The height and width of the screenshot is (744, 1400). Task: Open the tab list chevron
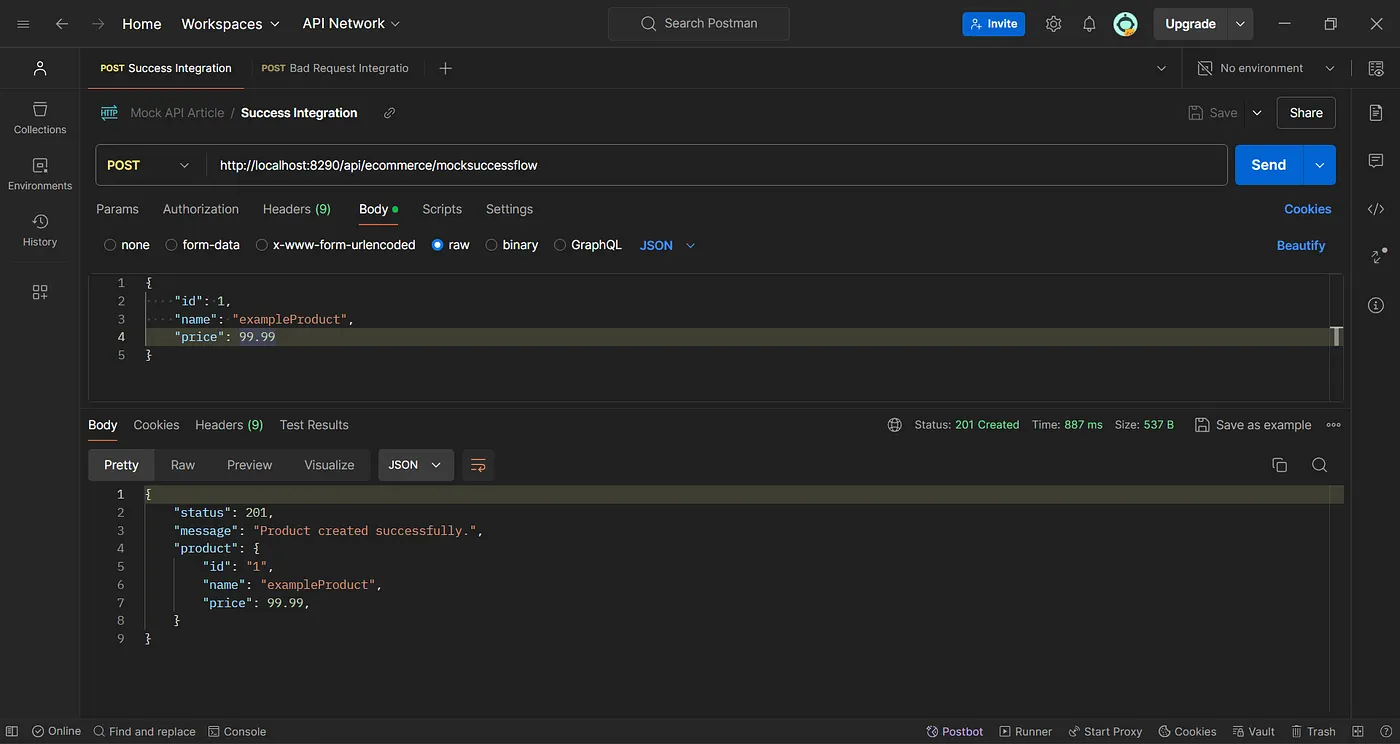[1161, 68]
